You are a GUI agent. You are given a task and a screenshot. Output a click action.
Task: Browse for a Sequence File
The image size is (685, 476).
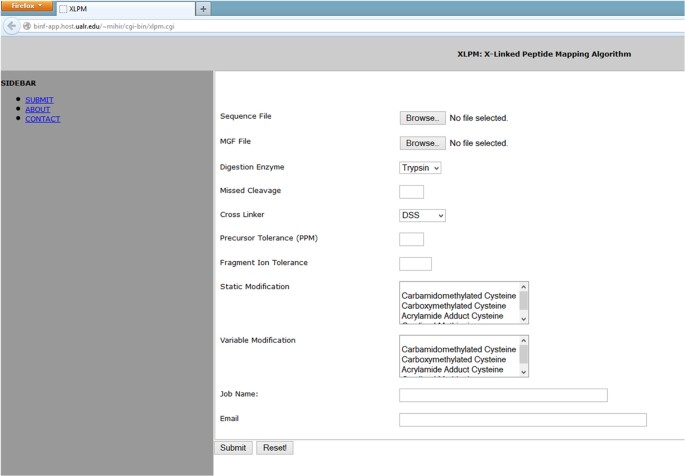click(421, 118)
